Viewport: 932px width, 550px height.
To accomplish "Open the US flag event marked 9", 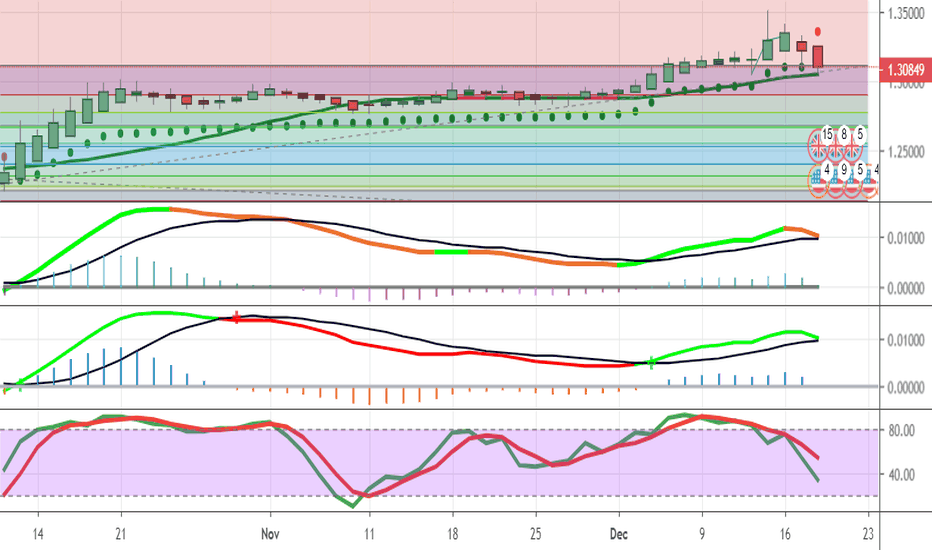I will point(836,180).
